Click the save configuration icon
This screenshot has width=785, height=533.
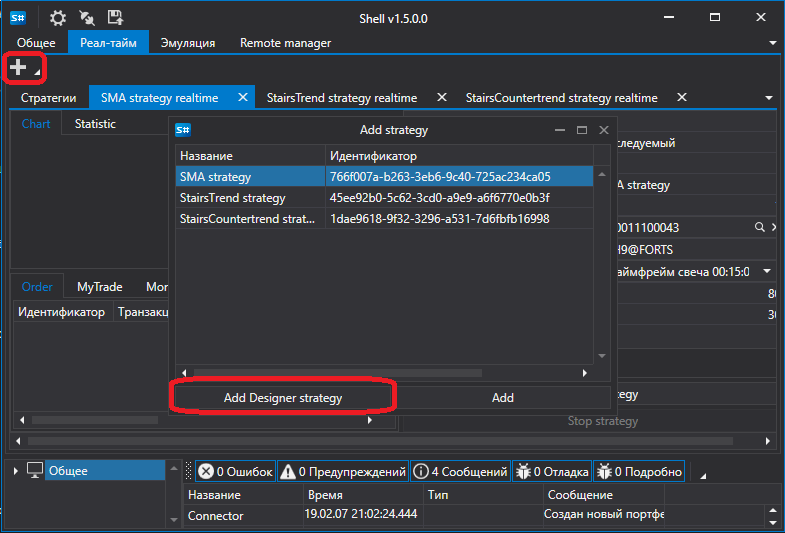point(116,18)
